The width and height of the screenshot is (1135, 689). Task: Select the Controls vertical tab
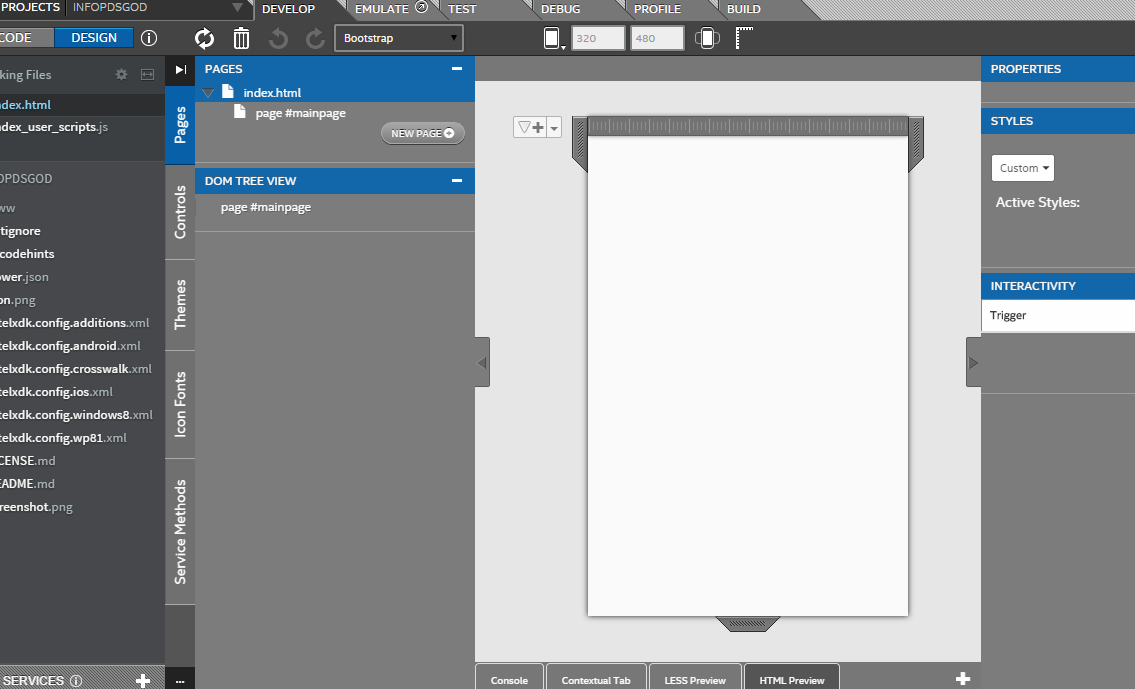pos(180,211)
